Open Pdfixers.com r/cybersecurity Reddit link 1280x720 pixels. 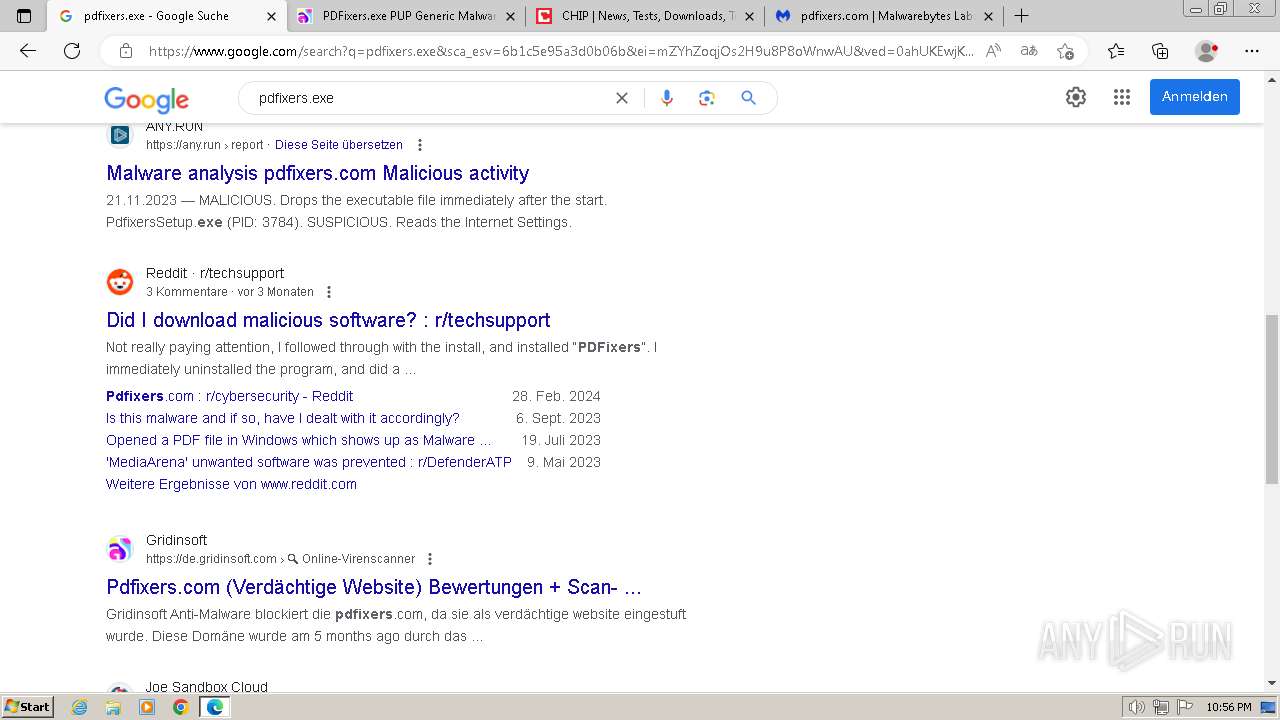pos(230,396)
